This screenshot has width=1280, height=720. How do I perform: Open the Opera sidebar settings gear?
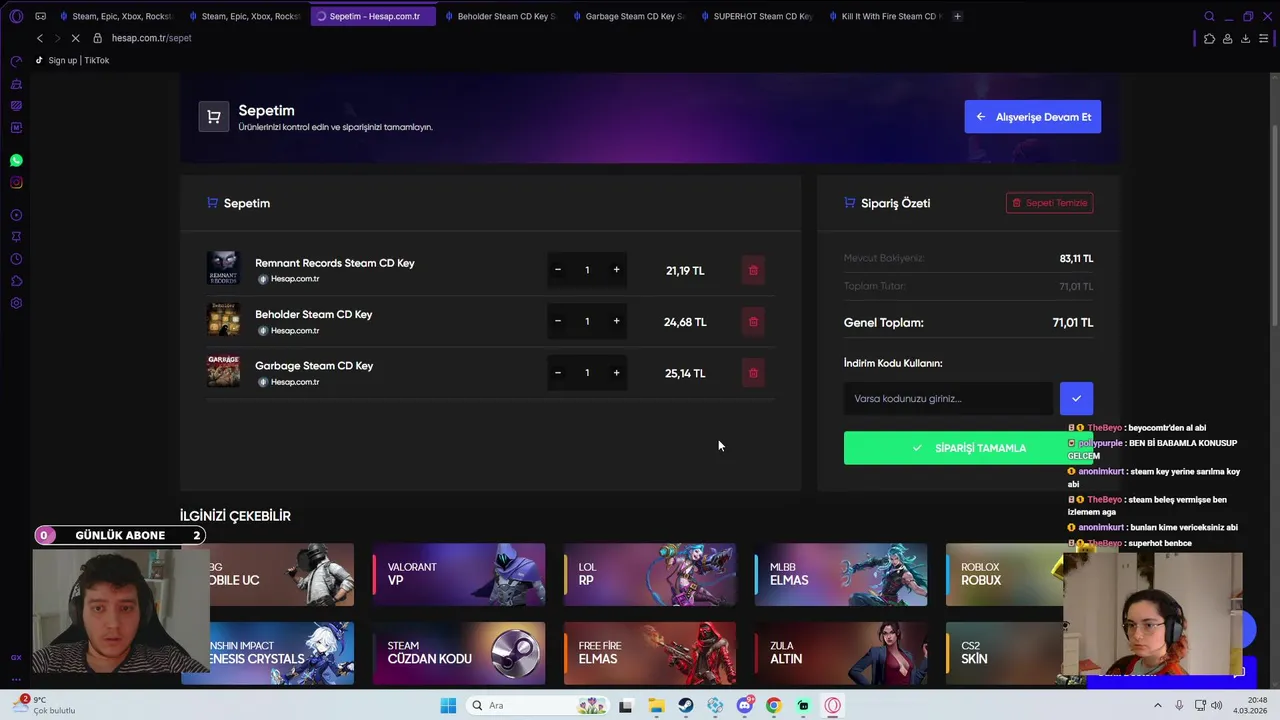click(16, 303)
